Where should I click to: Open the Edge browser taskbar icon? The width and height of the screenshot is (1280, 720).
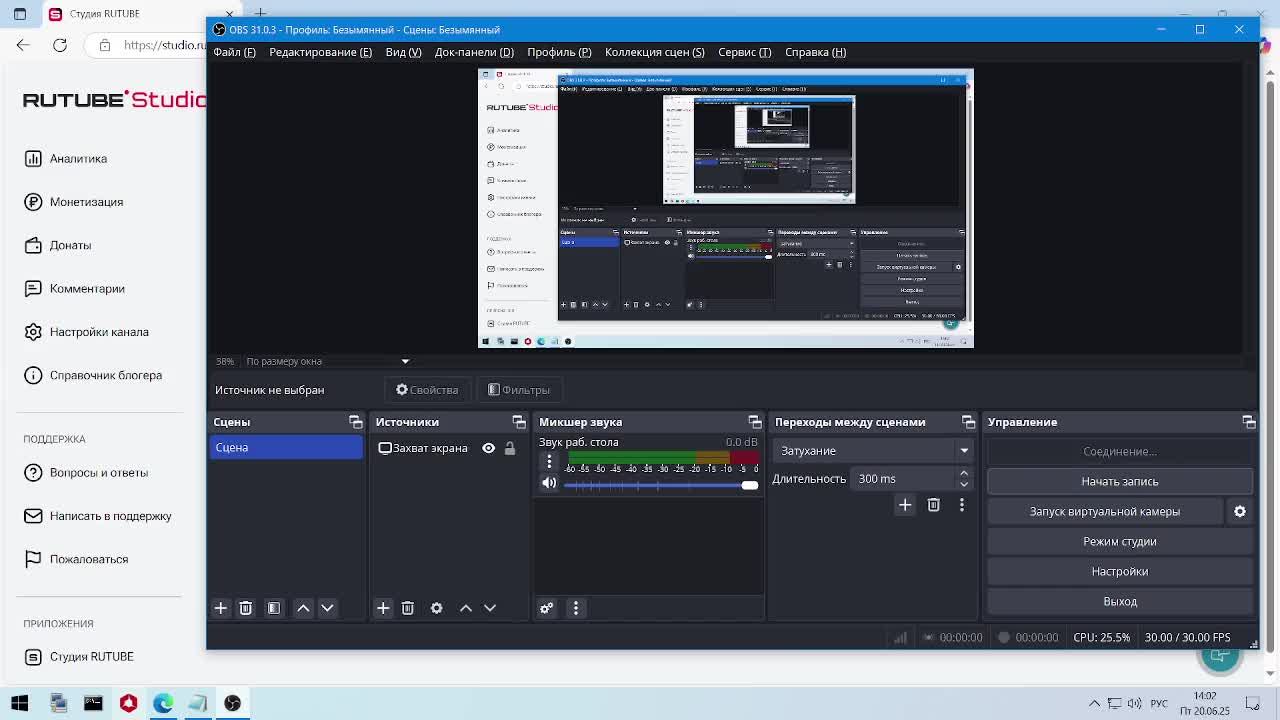click(163, 703)
